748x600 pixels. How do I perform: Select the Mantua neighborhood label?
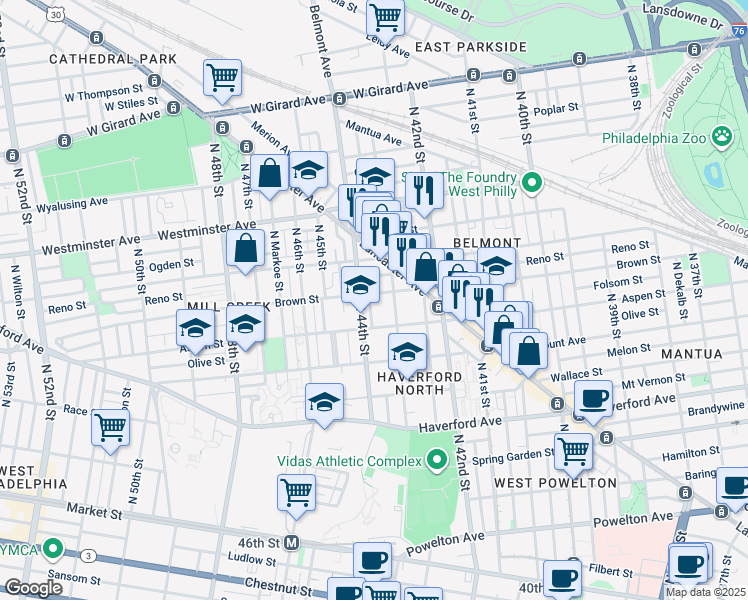(692, 354)
